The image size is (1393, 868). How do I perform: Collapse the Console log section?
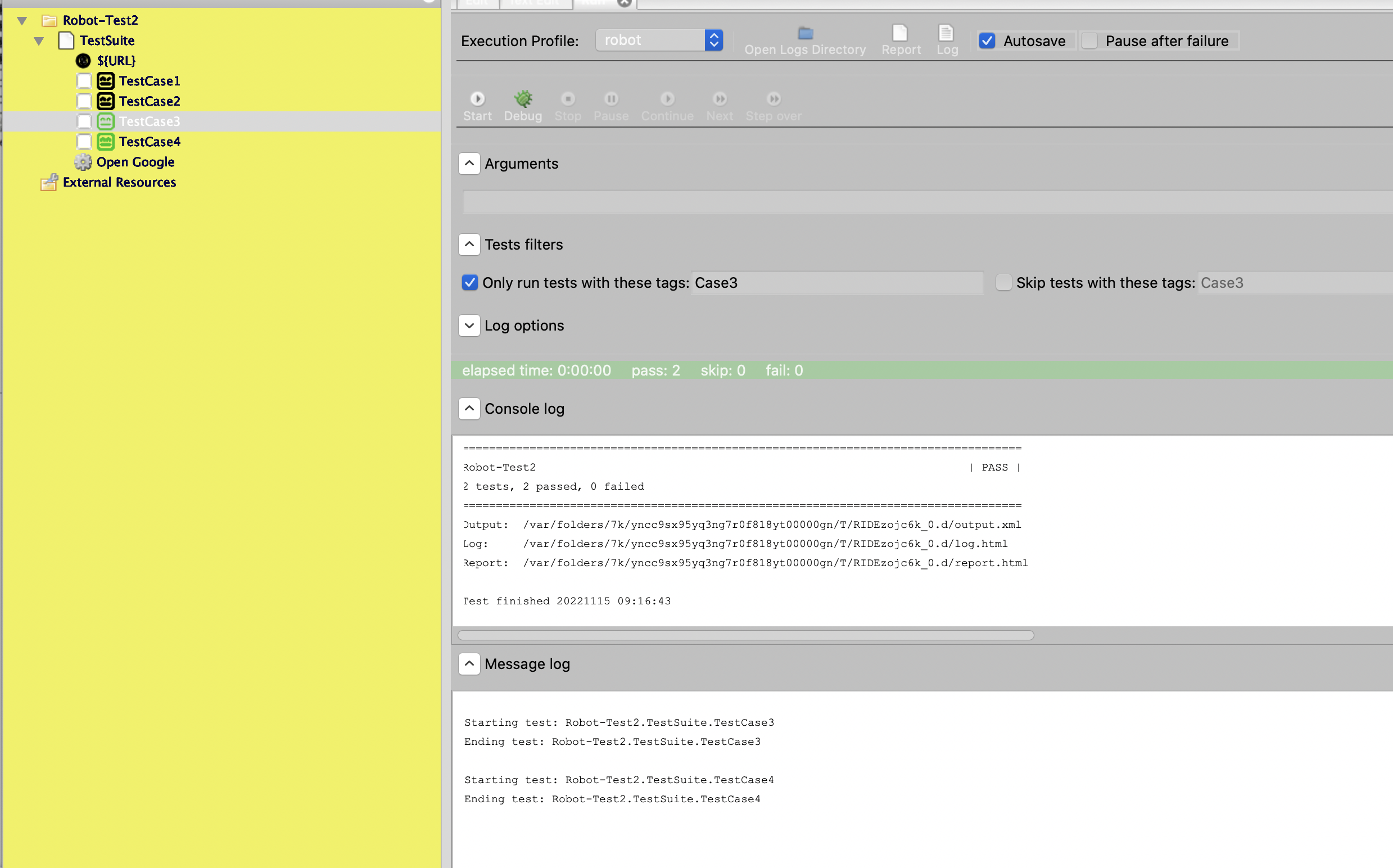(469, 409)
